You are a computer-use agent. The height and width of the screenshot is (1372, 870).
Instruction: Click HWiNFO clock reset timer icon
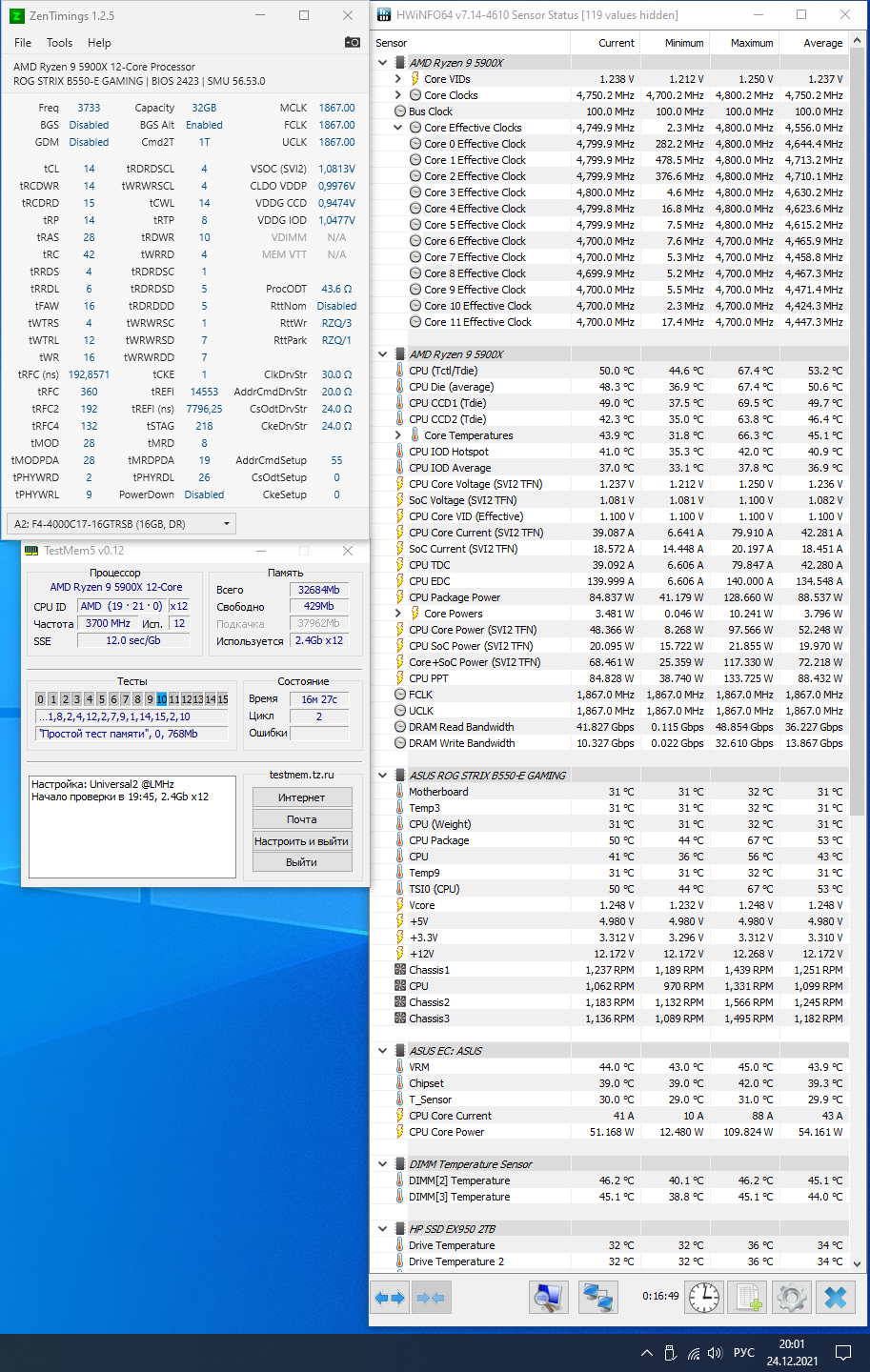coord(704,1297)
